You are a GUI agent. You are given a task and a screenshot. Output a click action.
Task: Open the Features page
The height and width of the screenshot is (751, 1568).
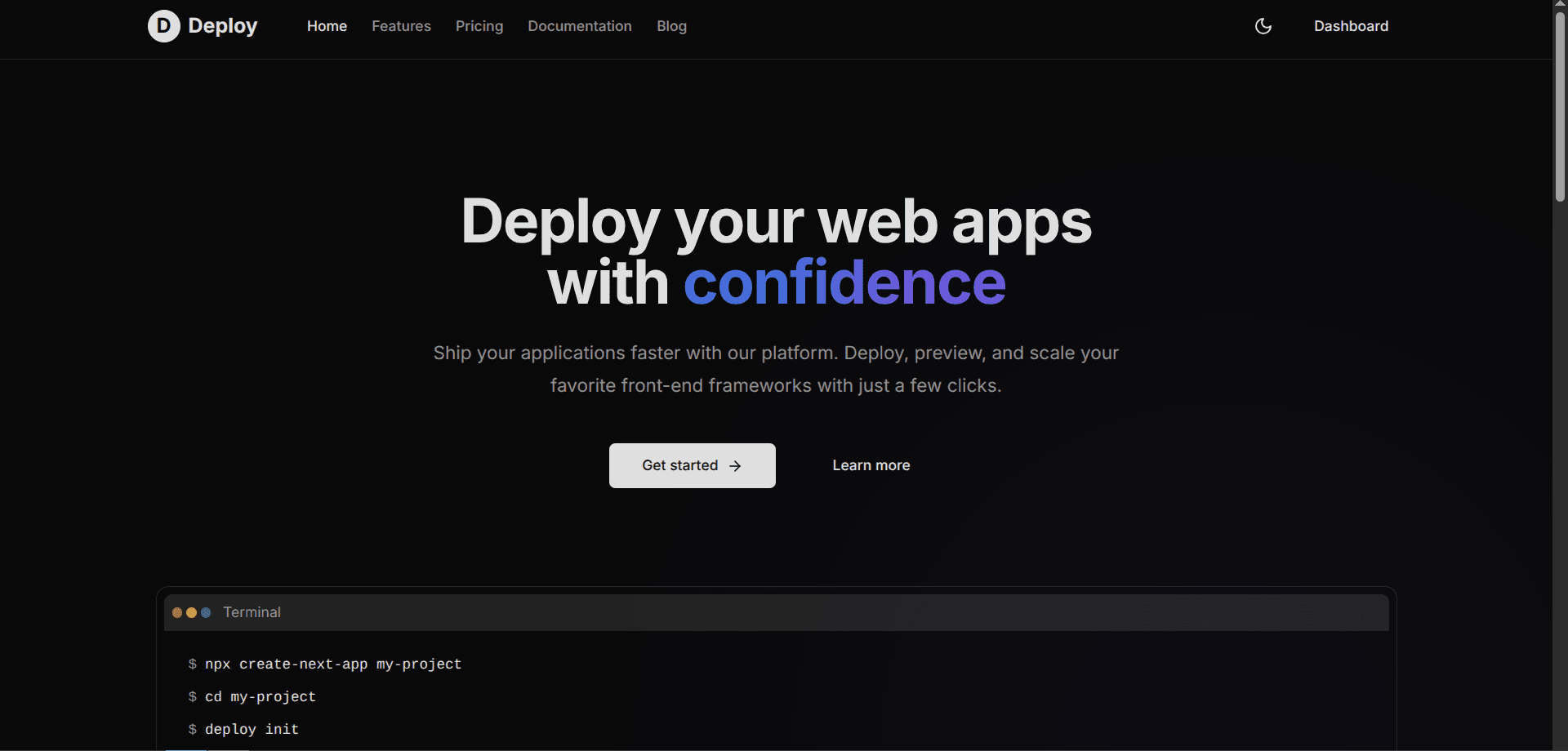pos(401,26)
